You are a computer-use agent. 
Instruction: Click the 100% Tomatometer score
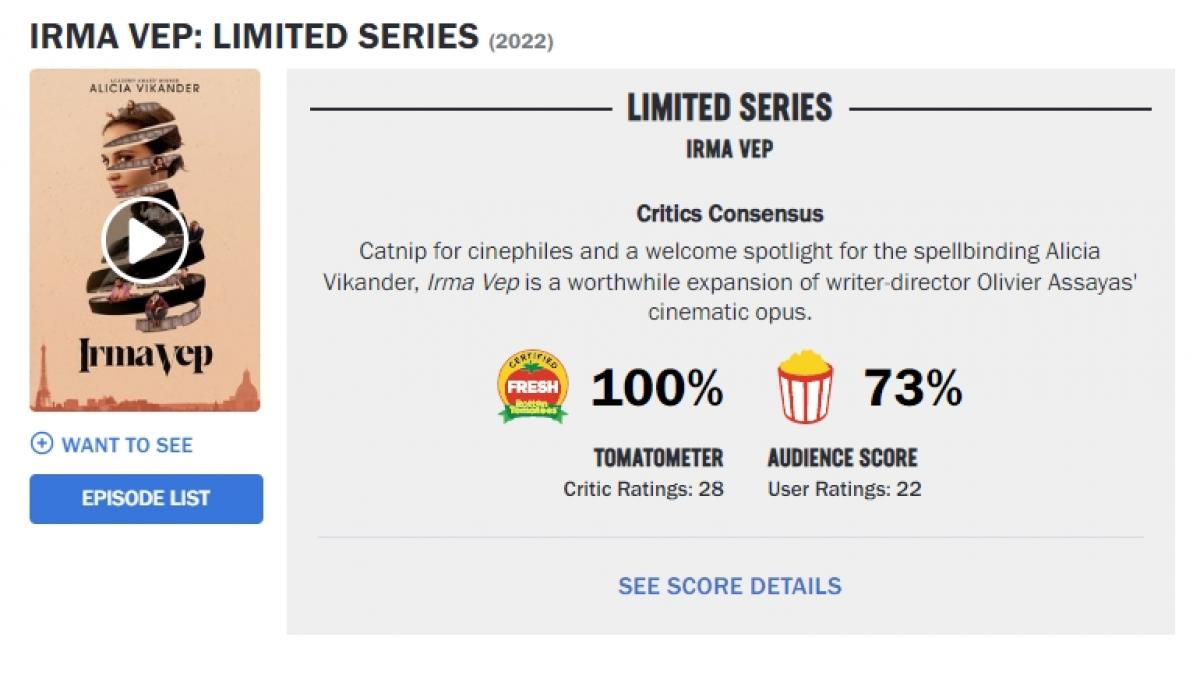pos(657,387)
